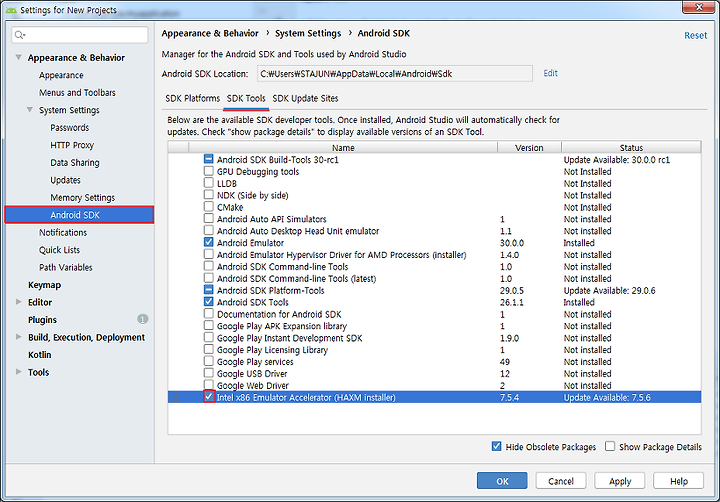Select HTTP Proxy in settings tree
720x502 pixels.
tap(72, 145)
